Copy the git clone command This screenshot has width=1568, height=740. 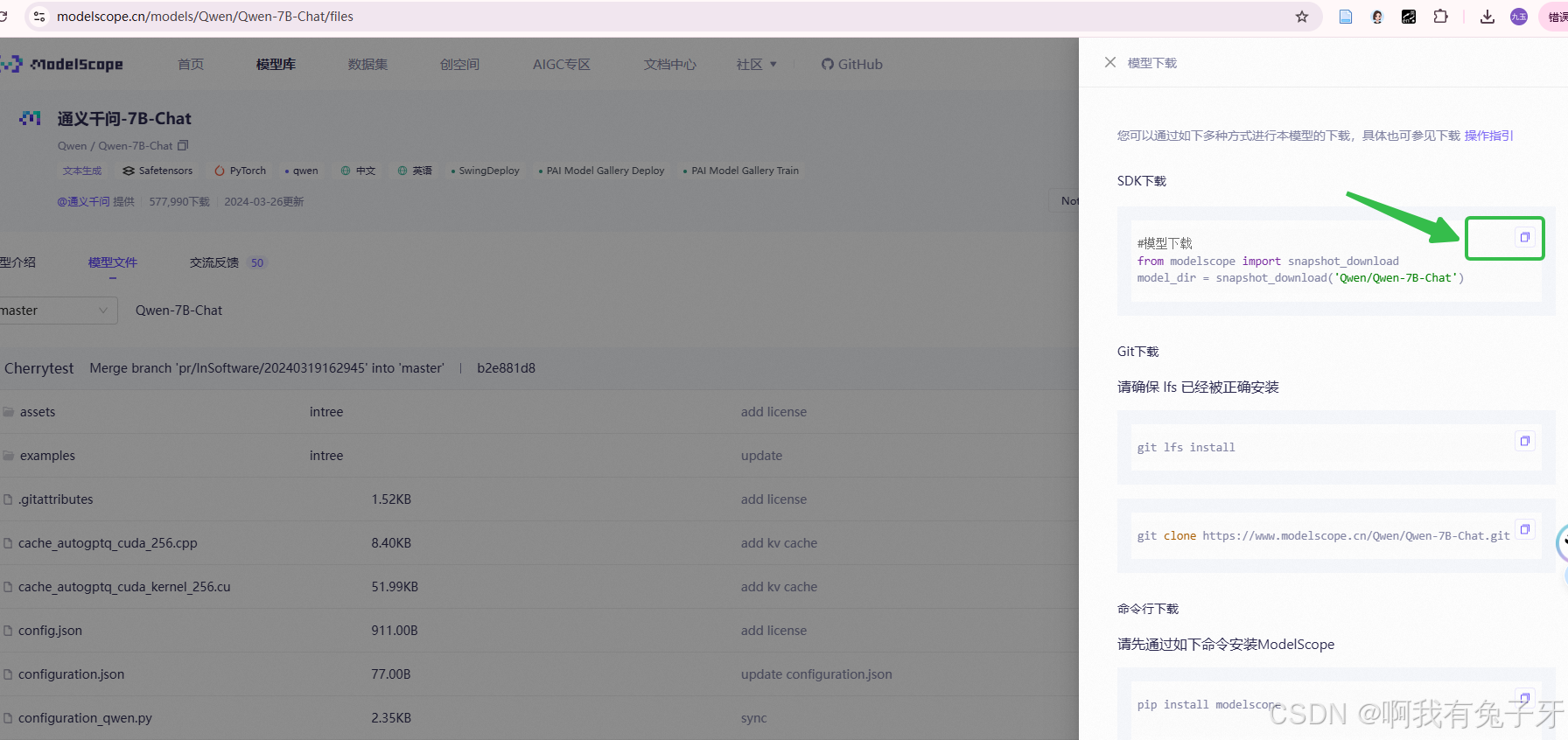click(1524, 529)
